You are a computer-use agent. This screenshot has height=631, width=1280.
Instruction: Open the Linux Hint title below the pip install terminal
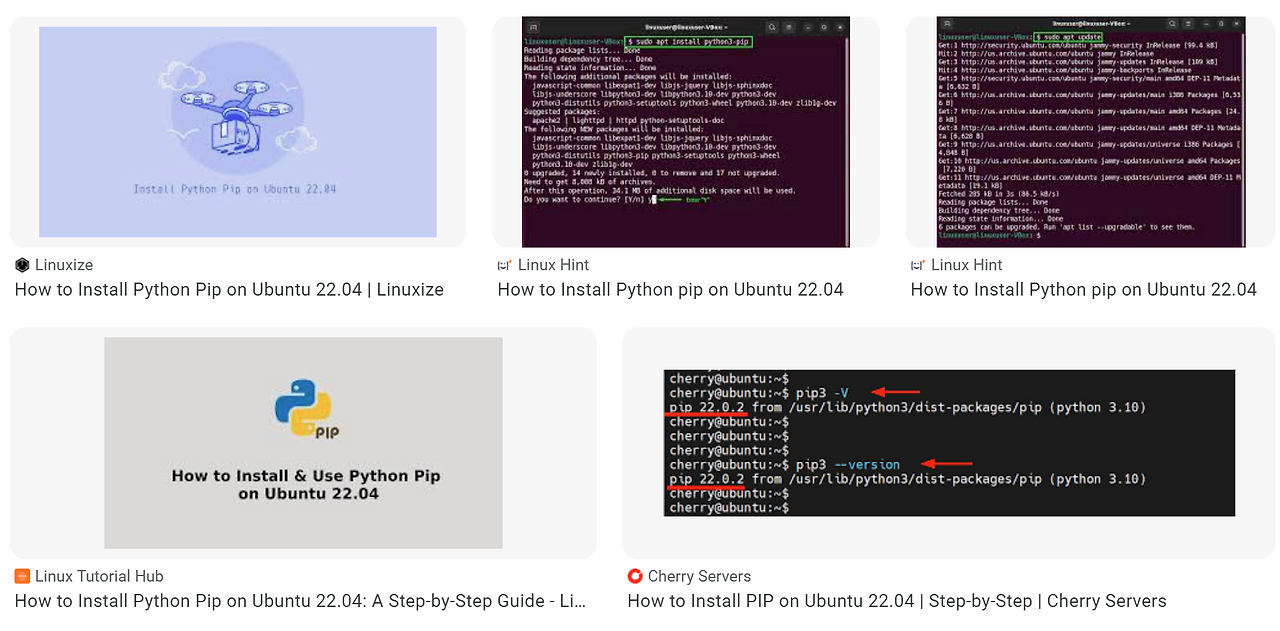click(671, 290)
